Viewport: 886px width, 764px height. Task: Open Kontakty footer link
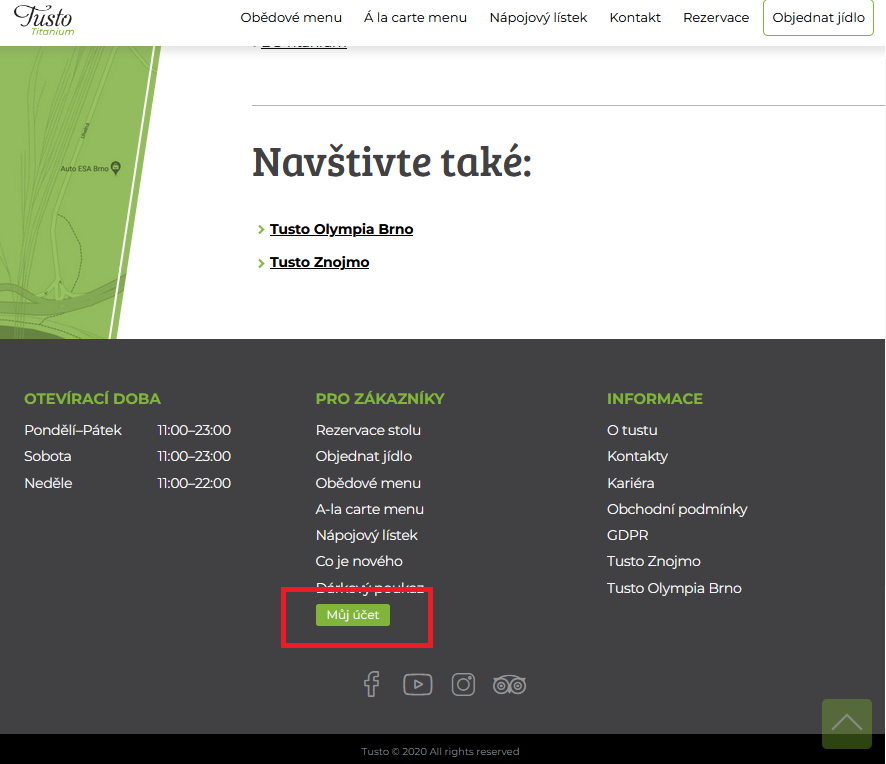point(637,456)
